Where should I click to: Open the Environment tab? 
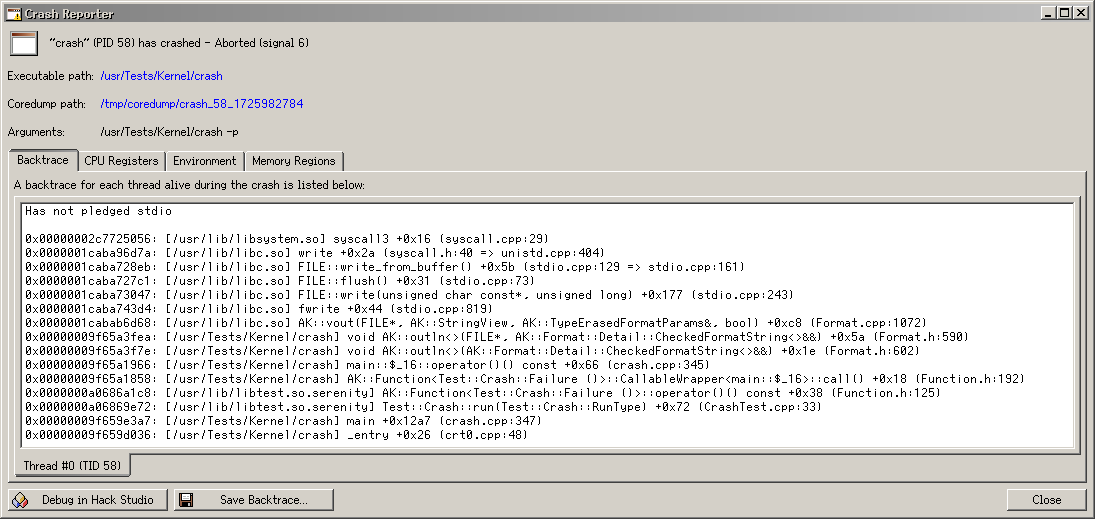pos(204,161)
